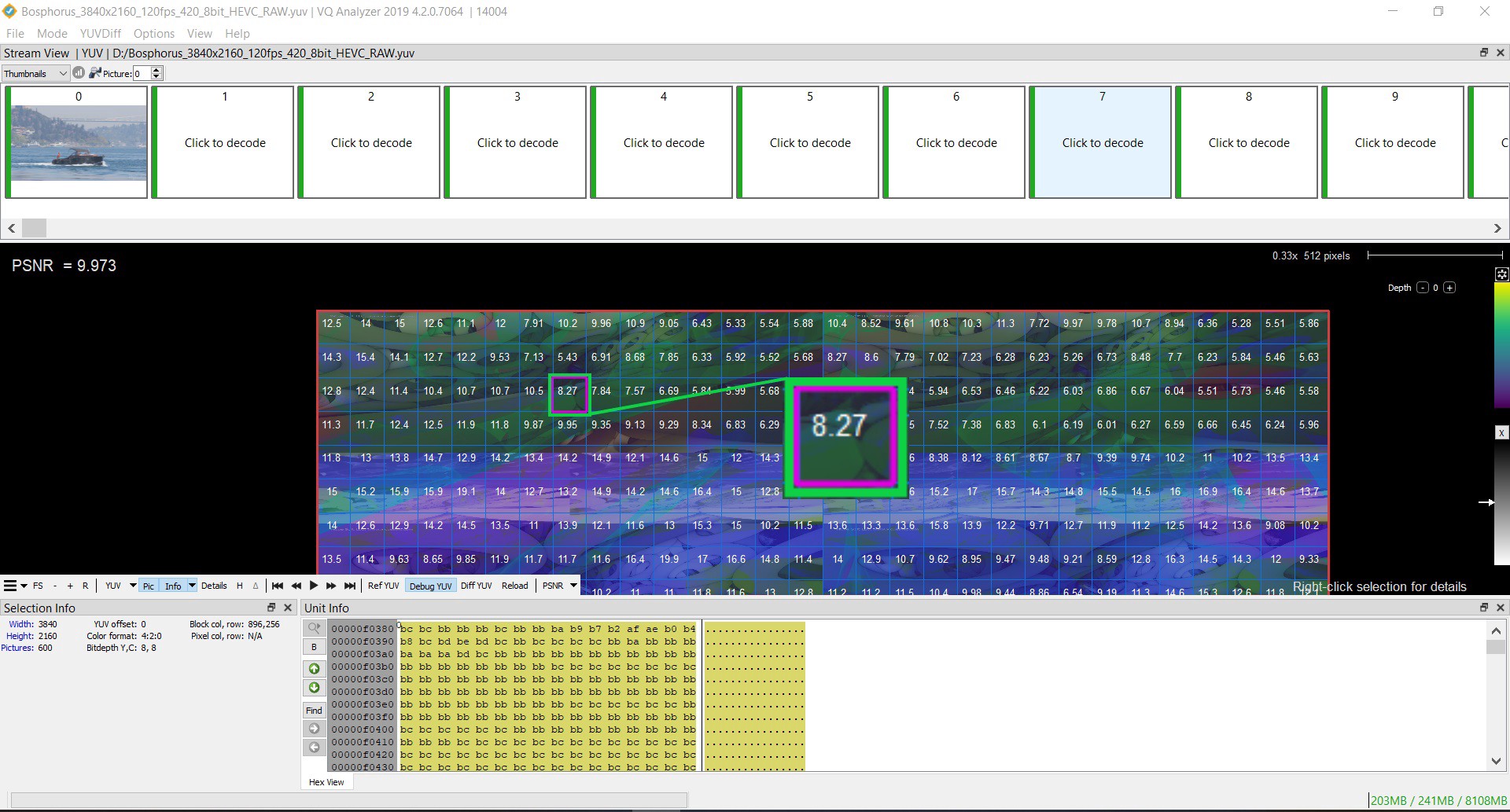1510x812 pixels.
Task: Open the Info options dropdown arrow
Action: (192, 586)
